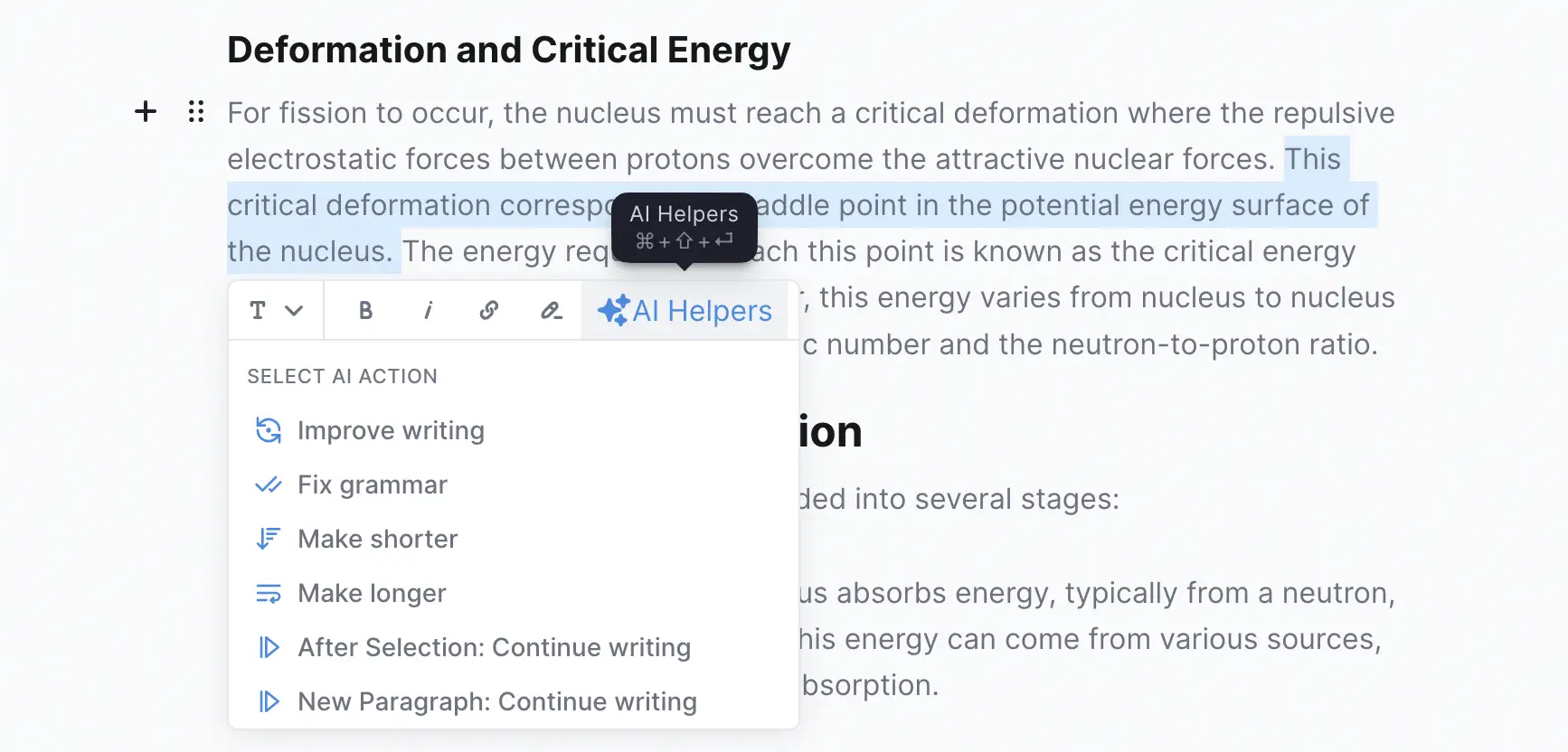
Task: Toggle bold formatting in the toolbar
Action: [365, 310]
